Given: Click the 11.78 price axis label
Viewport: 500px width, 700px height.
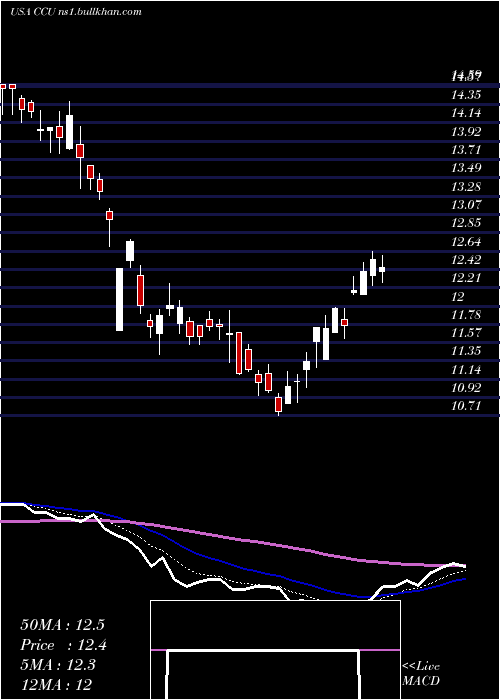Looking at the screenshot, I should pyautogui.click(x=466, y=315).
